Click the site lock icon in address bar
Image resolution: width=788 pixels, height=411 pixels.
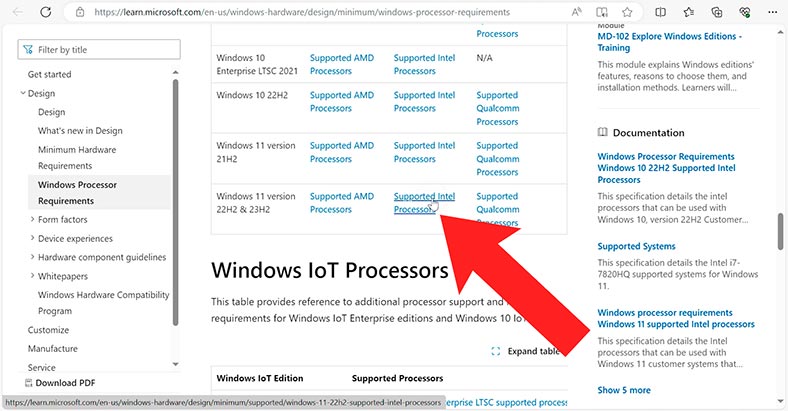(80, 12)
